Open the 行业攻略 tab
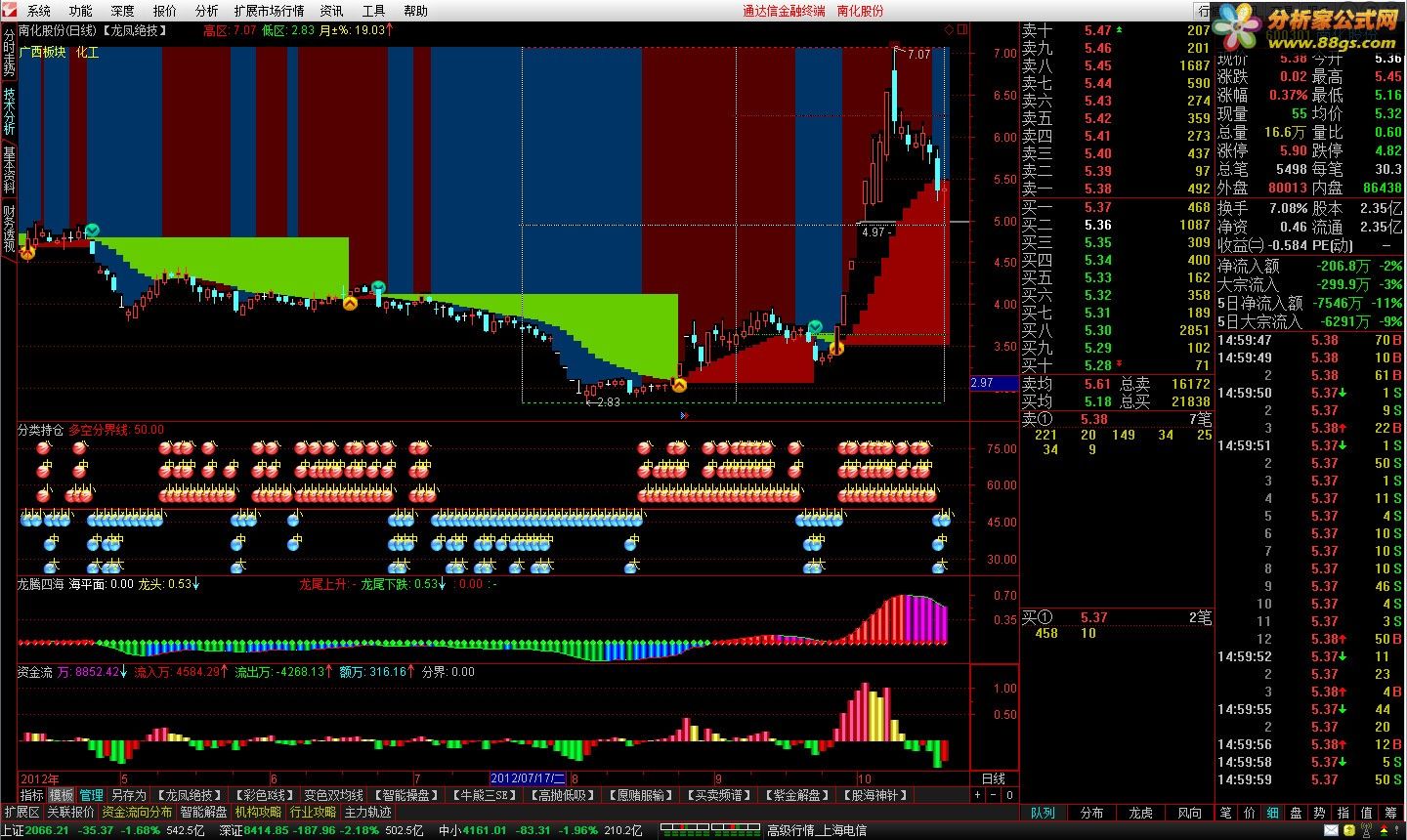 (x=313, y=813)
